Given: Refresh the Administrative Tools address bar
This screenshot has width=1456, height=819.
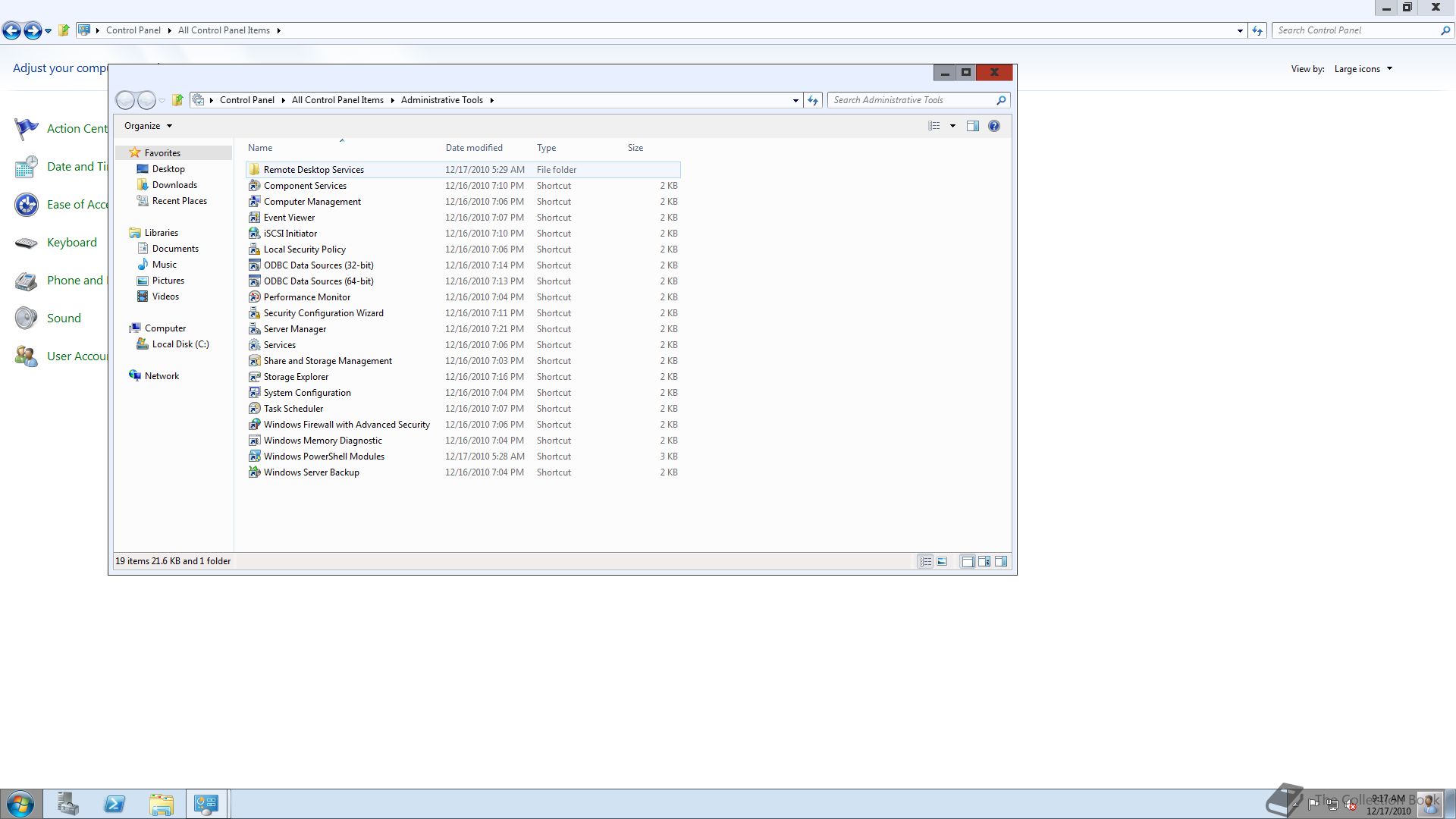Looking at the screenshot, I should pos(813,100).
